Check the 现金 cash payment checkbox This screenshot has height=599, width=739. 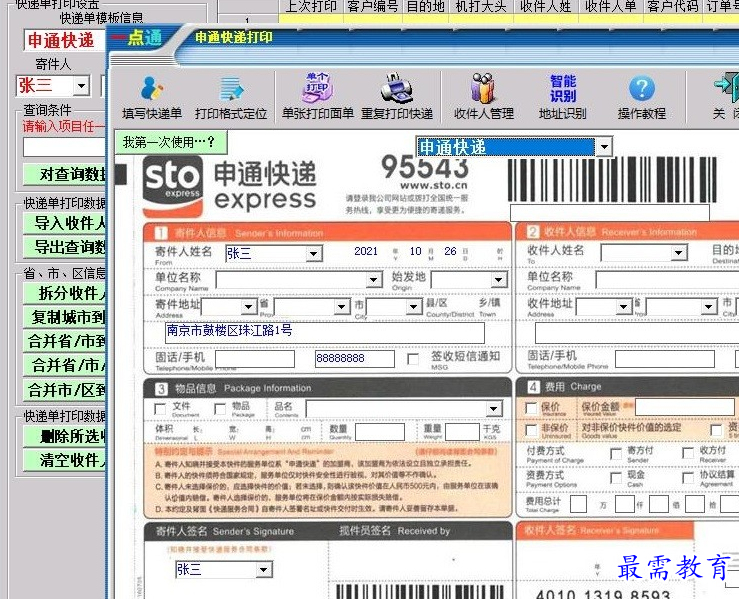tap(616, 478)
